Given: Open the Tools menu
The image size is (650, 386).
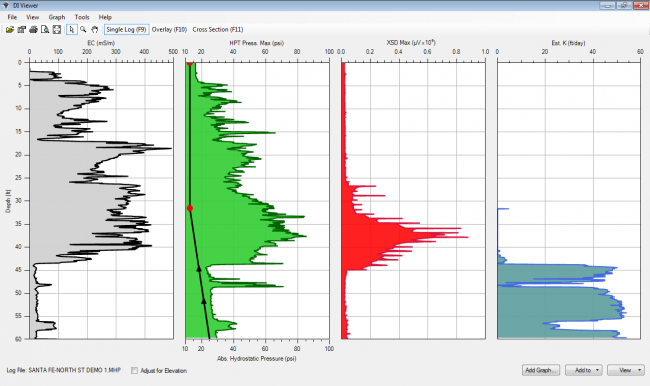Looking at the screenshot, I should tap(82, 17).
